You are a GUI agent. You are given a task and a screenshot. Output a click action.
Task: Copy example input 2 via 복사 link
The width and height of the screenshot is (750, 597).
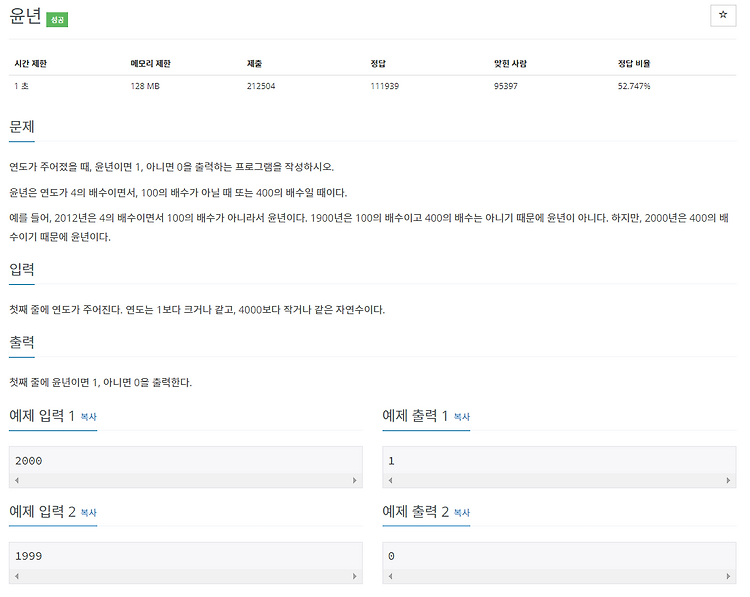point(88,513)
